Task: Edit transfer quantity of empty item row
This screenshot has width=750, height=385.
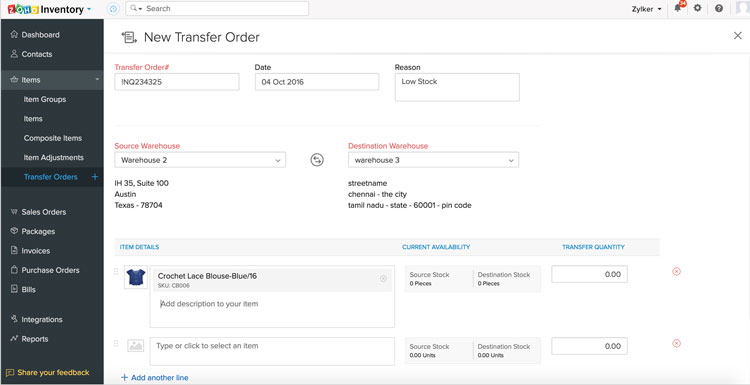Action: point(589,346)
